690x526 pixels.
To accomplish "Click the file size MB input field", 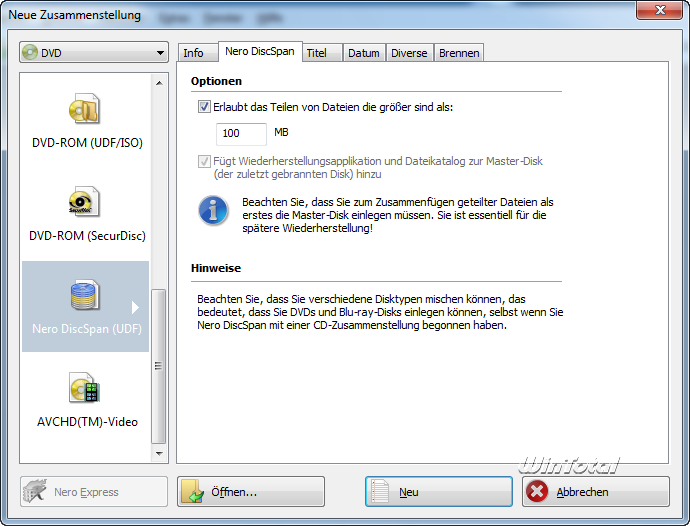I will point(241,134).
